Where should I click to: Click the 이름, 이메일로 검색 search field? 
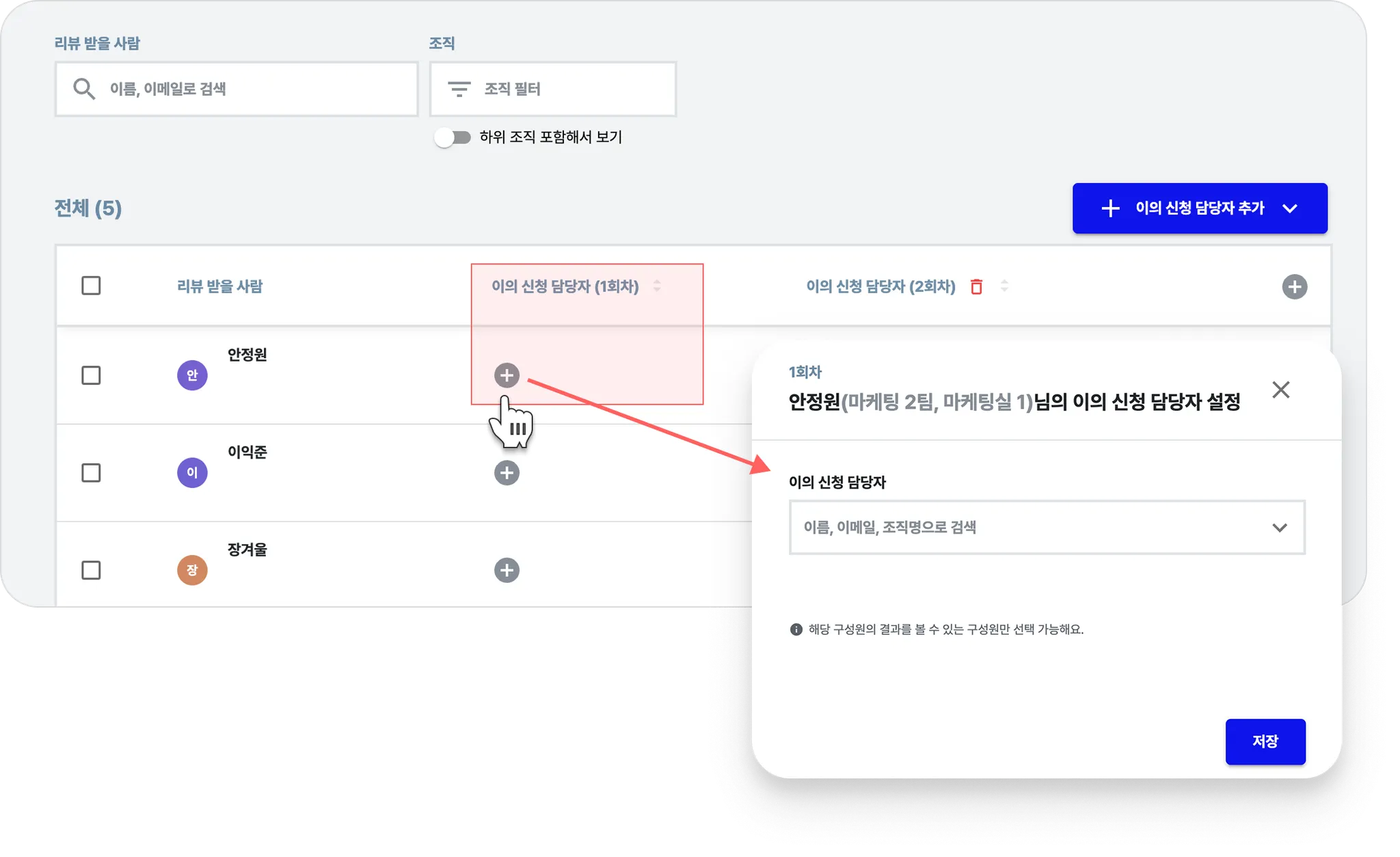point(237,89)
